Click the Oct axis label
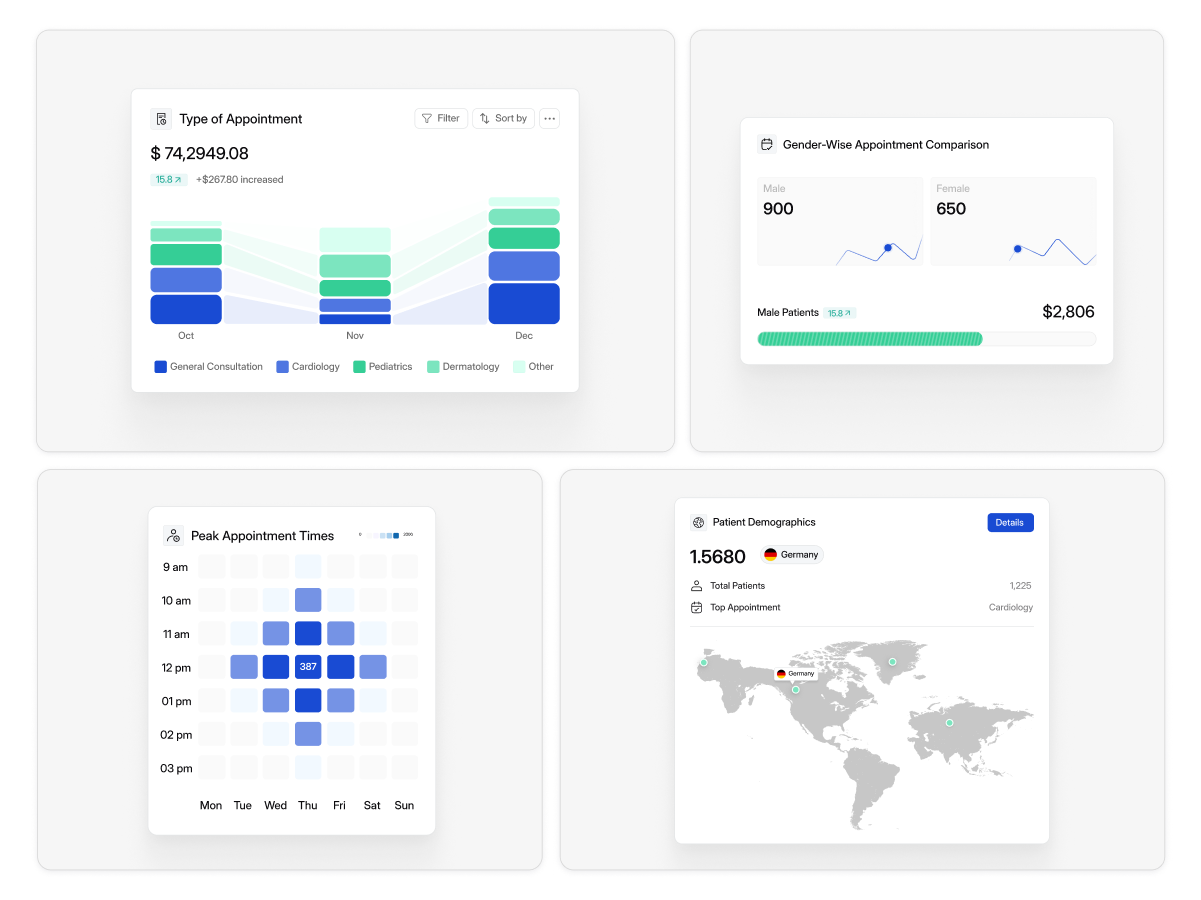The height and width of the screenshot is (900, 1201). pos(186,336)
